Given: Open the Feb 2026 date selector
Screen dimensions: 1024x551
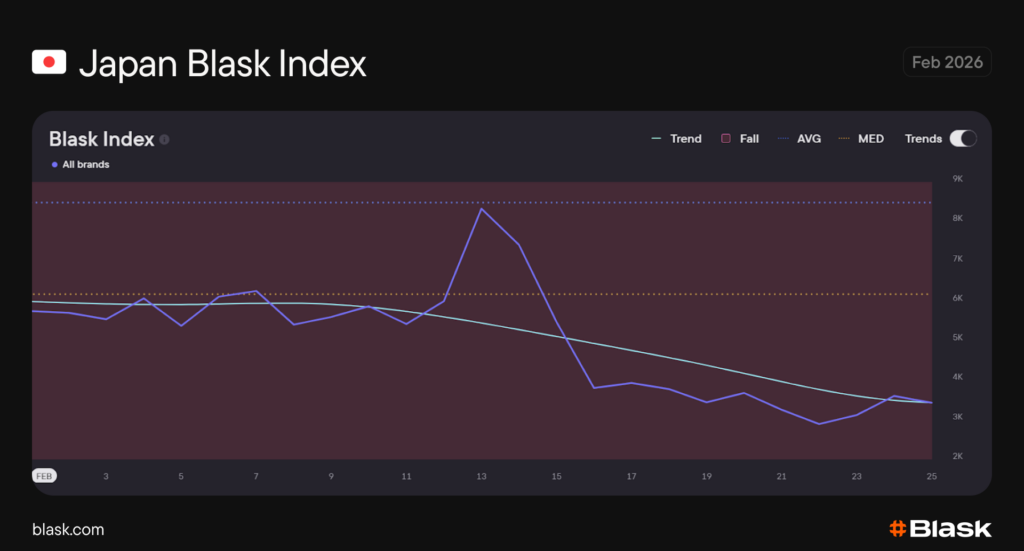Looking at the screenshot, I should pos(947,62).
